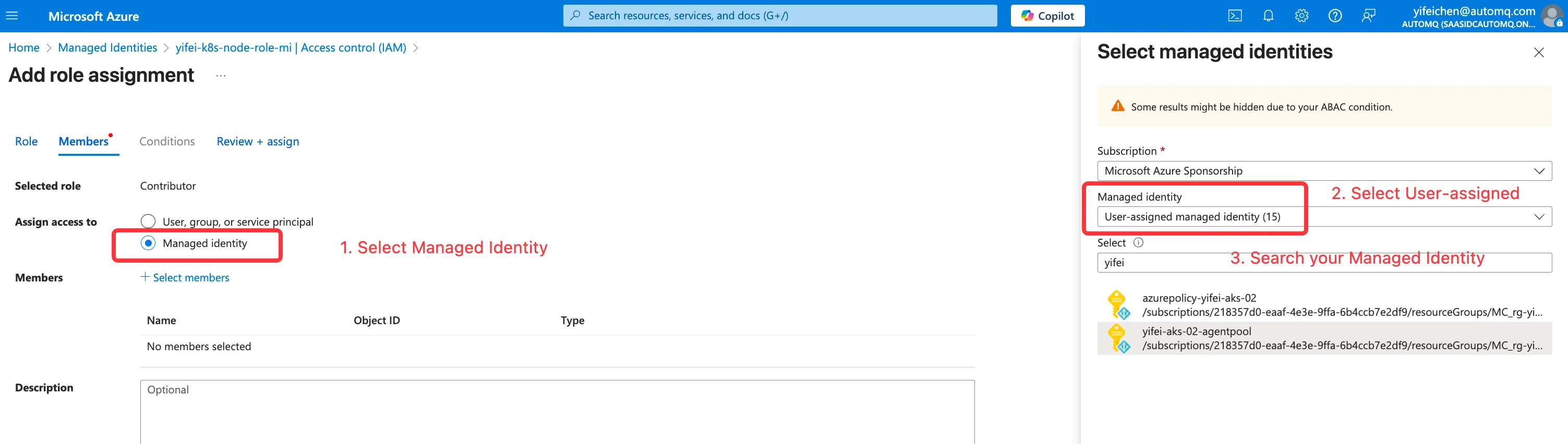Image resolution: width=1568 pixels, height=444 pixels.
Task: Click the Object ID column header
Action: click(x=377, y=320)
